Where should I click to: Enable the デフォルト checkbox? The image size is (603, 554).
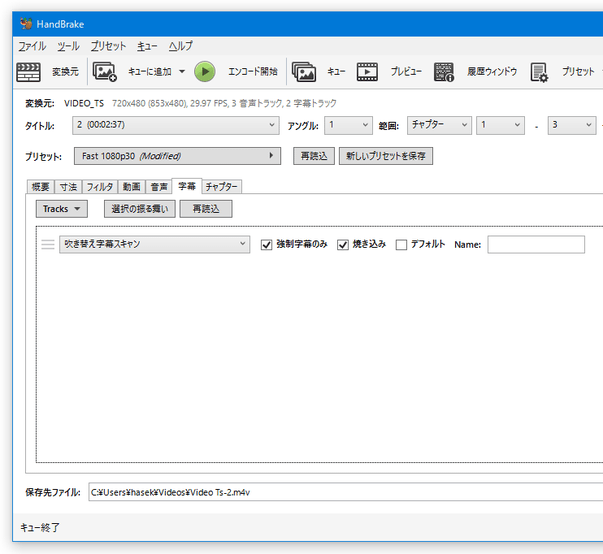(401, 245)
